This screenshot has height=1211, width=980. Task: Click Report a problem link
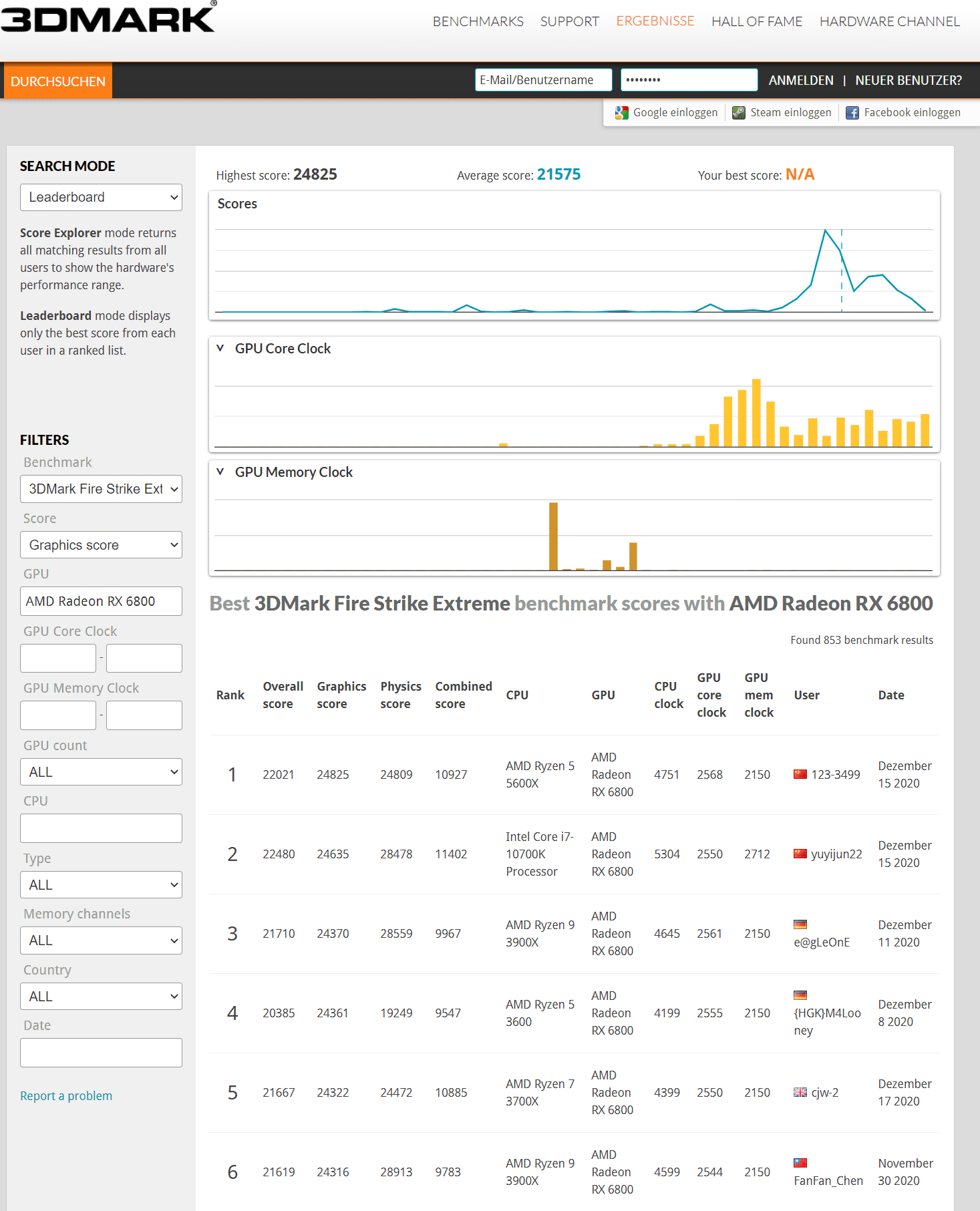pyautogui.click(x=66, y=1096)
